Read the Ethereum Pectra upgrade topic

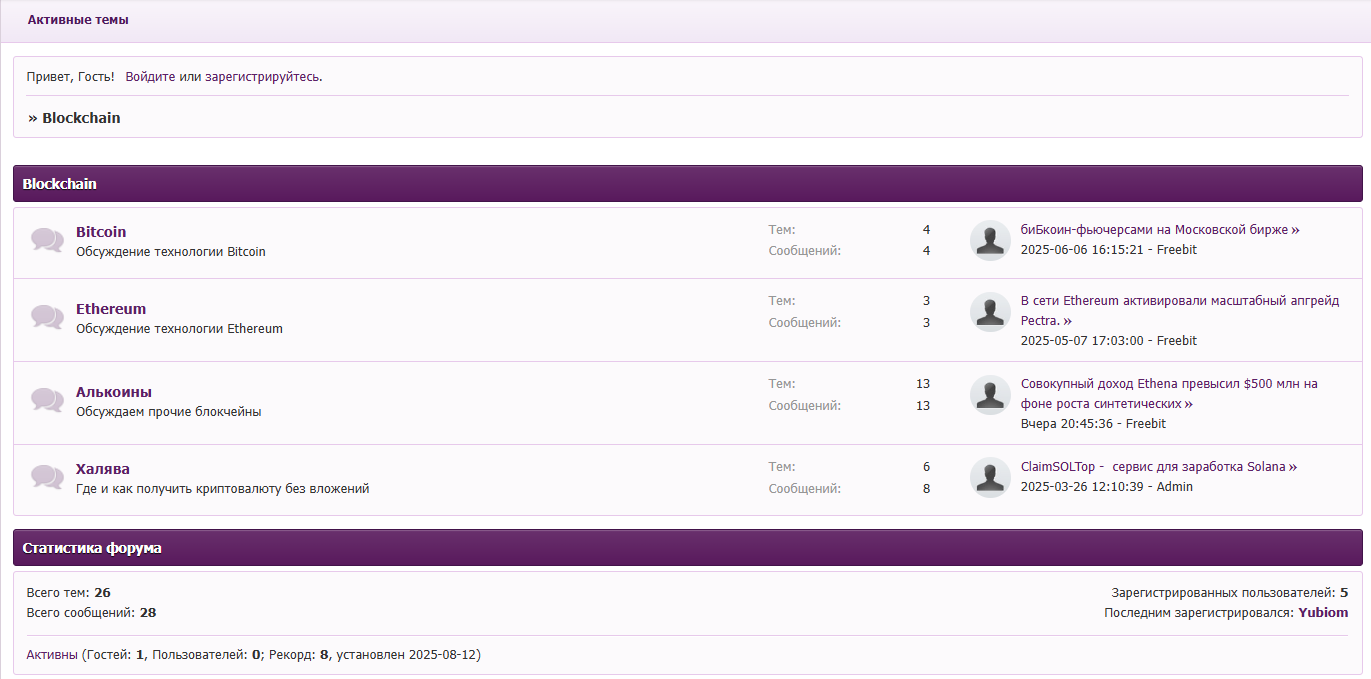point(1179,301)
